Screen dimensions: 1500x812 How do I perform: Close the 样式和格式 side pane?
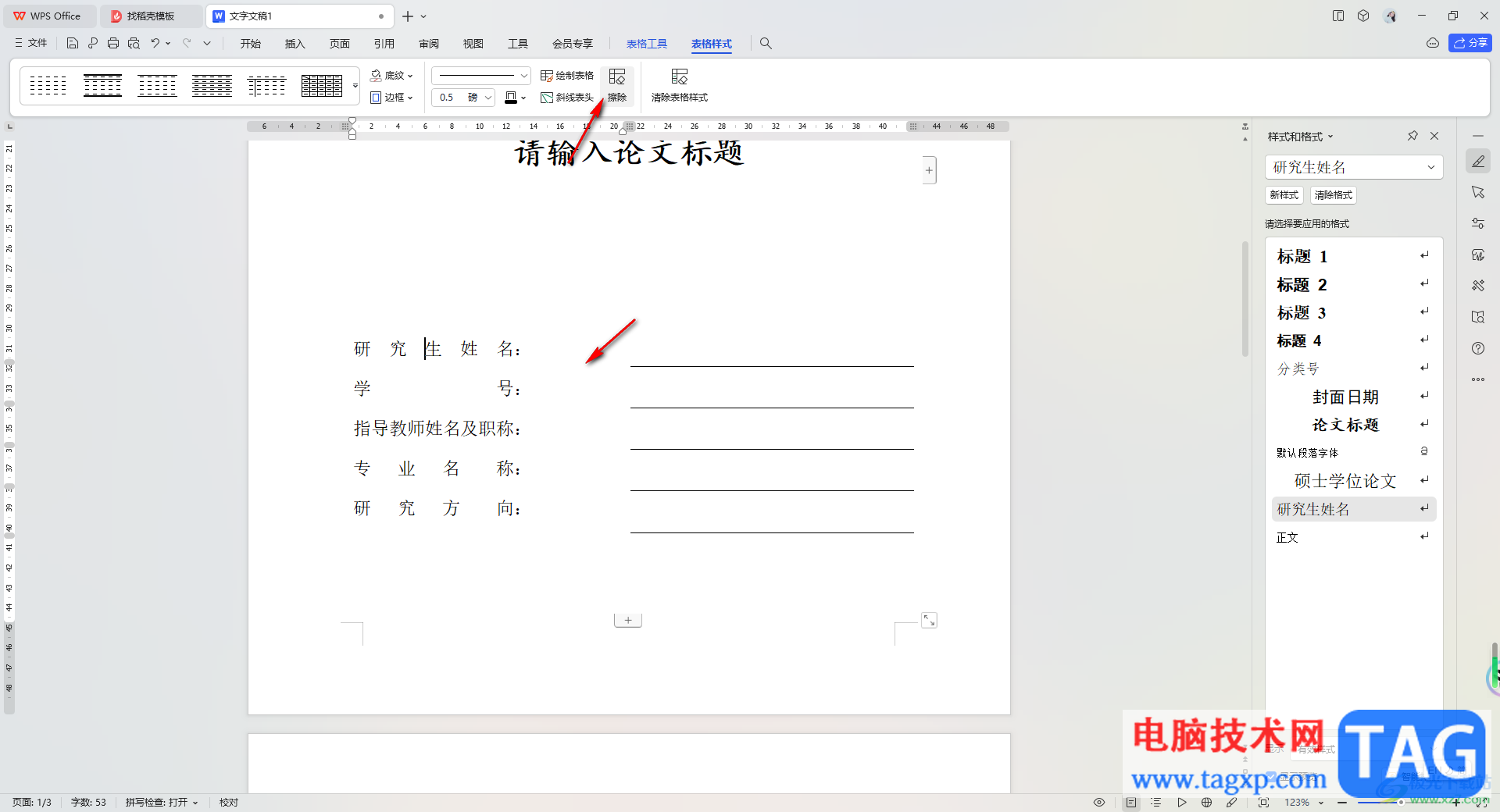(x=1434, y=136)
